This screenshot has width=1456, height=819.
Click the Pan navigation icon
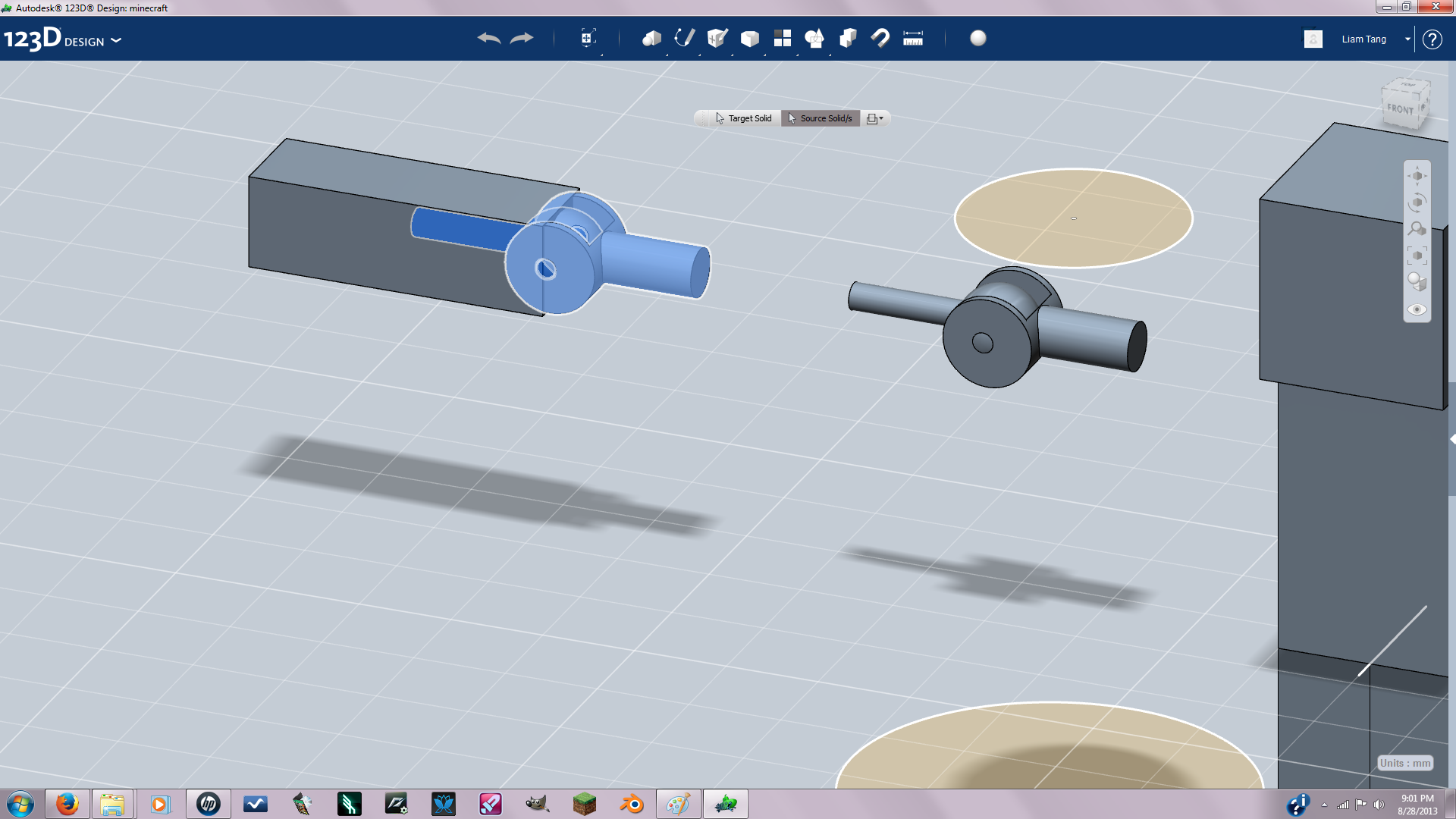[1417, 176]
